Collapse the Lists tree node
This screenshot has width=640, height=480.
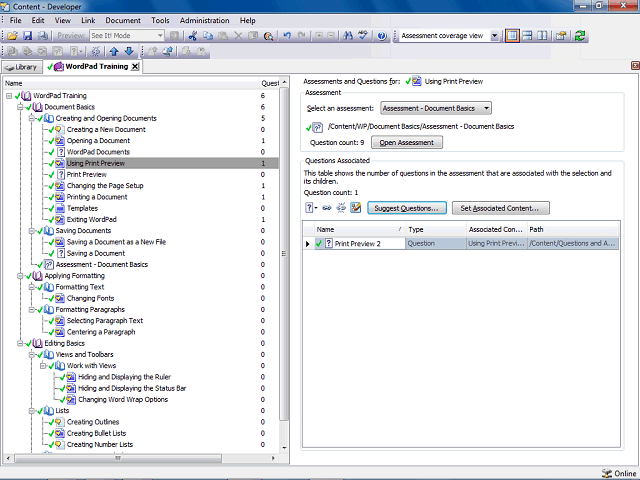(x=31, y=411)
